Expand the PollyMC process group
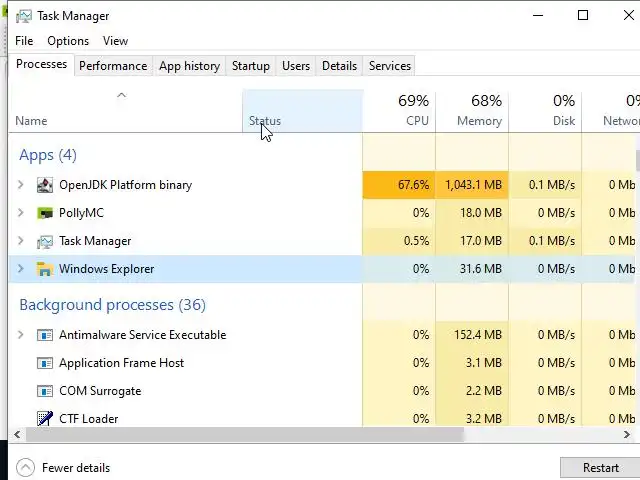Image resolution: width=640 pixels, height=480 pixels. 20,213
